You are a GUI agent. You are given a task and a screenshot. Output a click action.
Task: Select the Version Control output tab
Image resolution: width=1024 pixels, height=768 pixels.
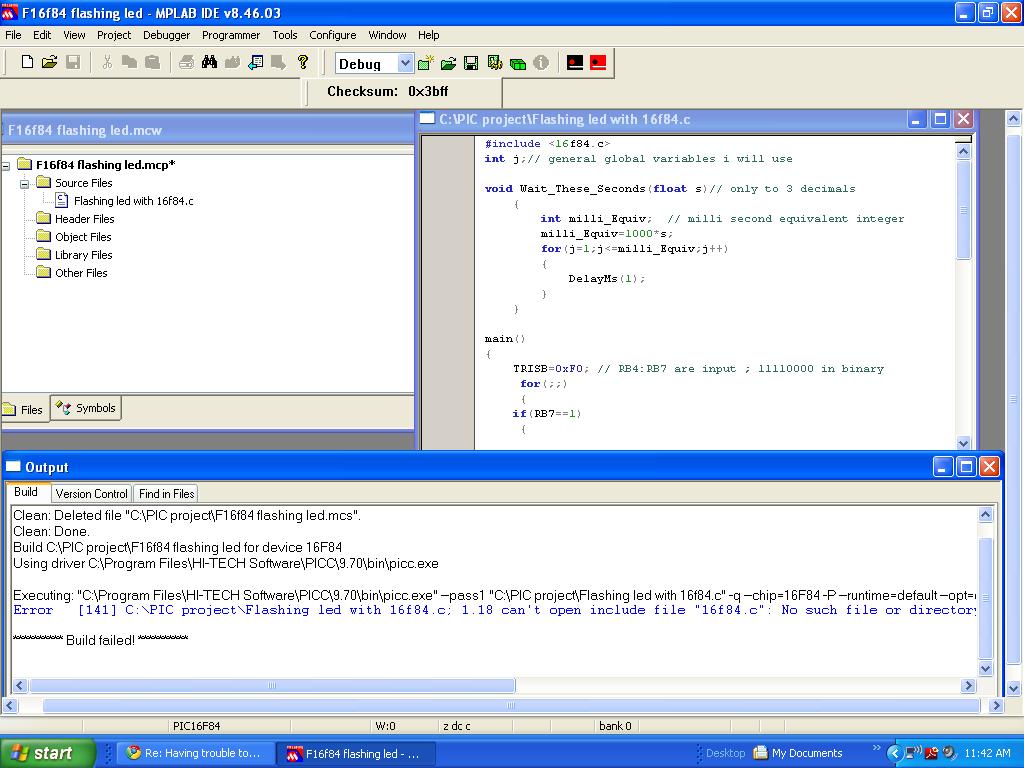pos(91,493)
